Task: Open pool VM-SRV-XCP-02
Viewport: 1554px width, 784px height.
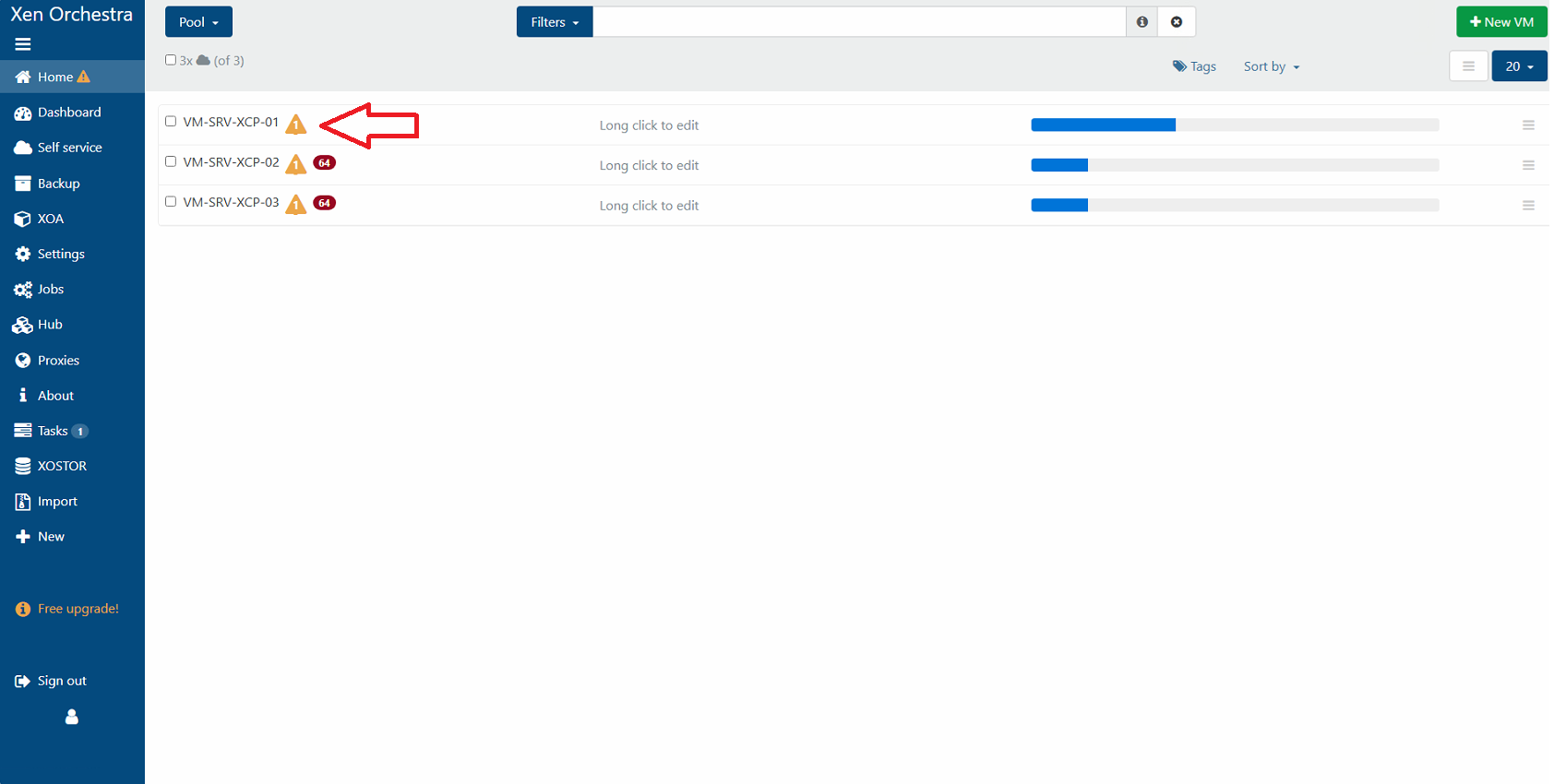Action: click(x=231, y=162)
